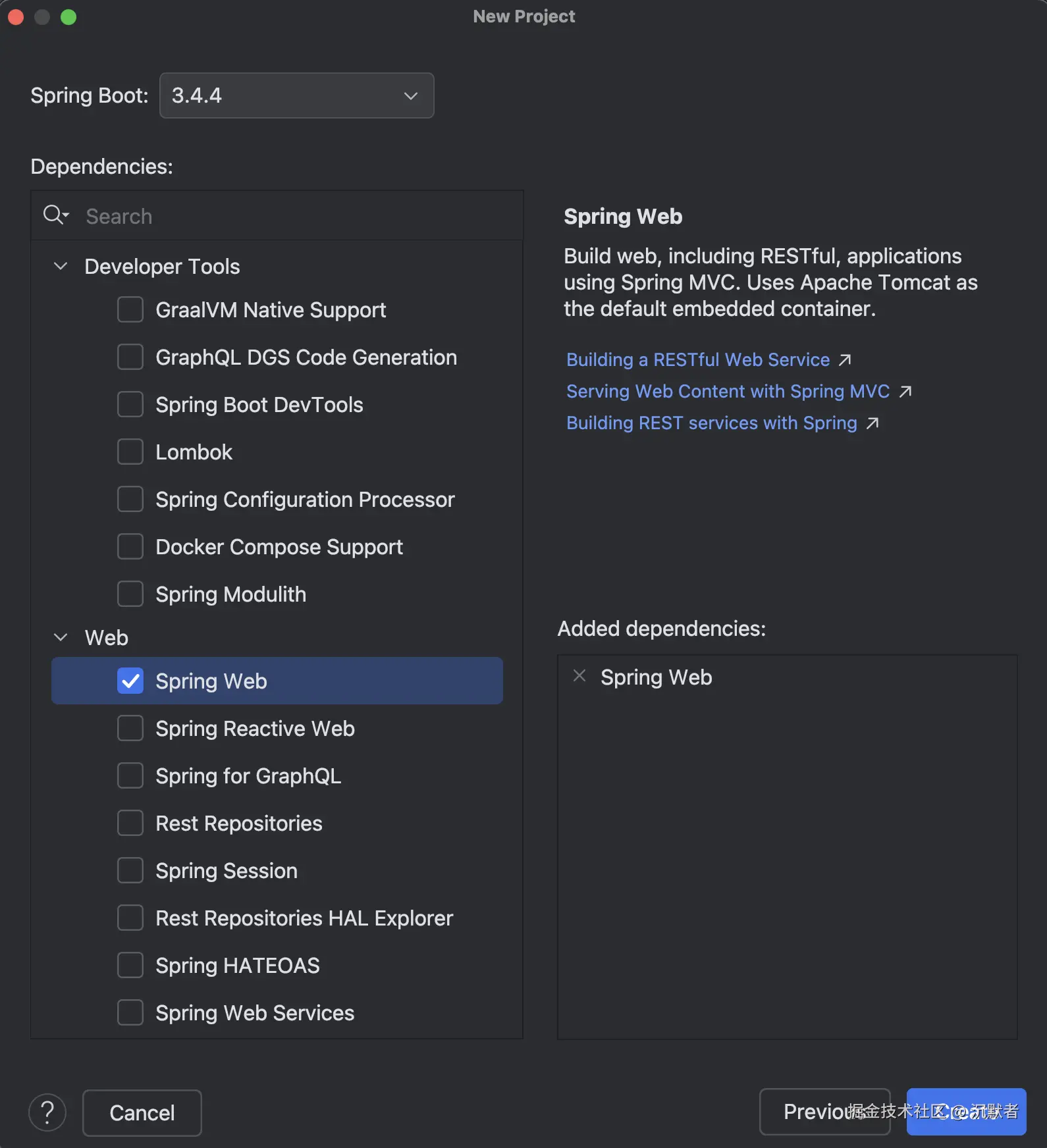This screenshot has width=1047, height=1148.
Task: Collapse the Developer Tools group
Action: pos(61,267)
